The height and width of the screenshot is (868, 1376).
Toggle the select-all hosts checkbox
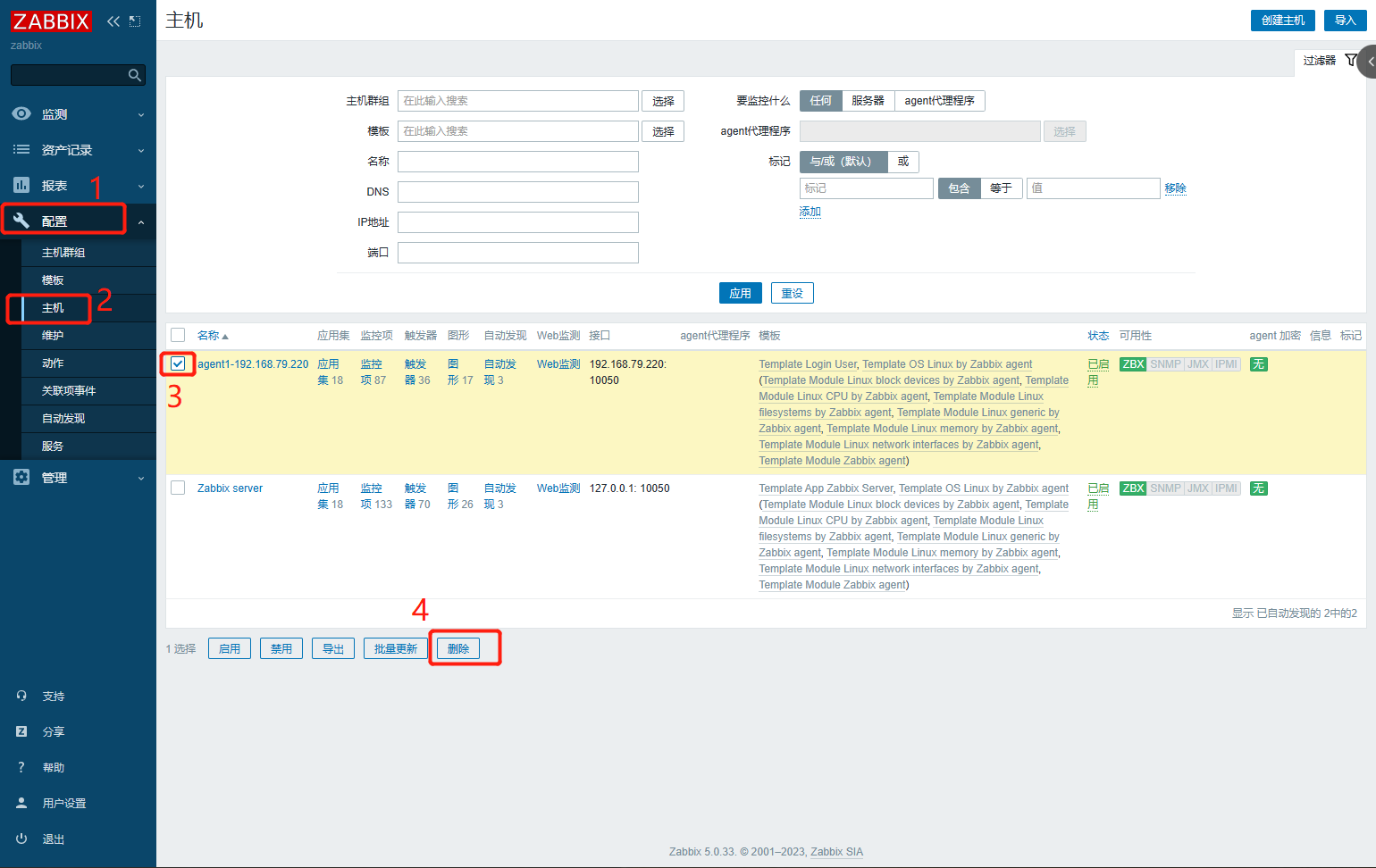pos(178,335)
